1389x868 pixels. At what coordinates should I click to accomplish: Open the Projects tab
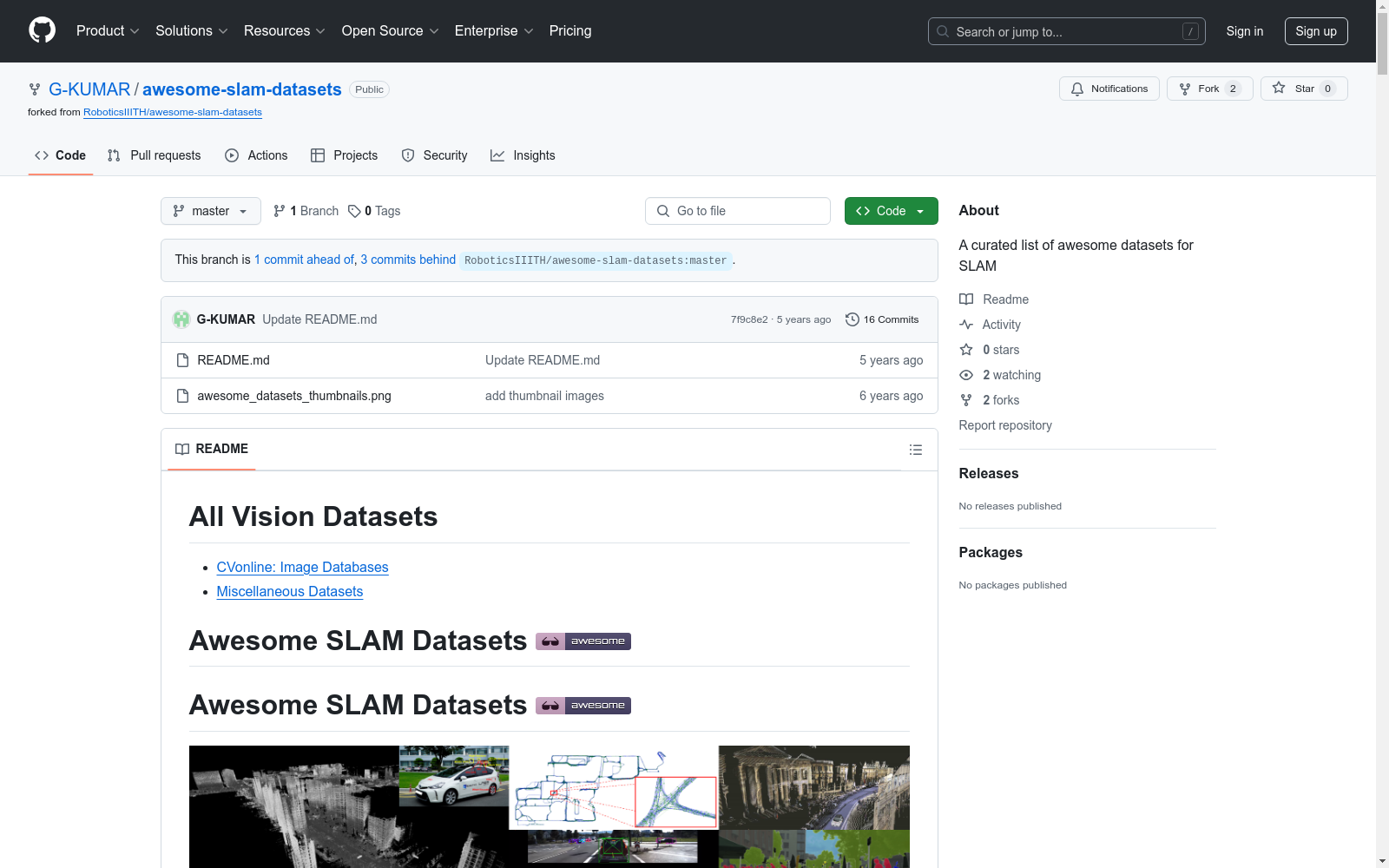[345, 155]
